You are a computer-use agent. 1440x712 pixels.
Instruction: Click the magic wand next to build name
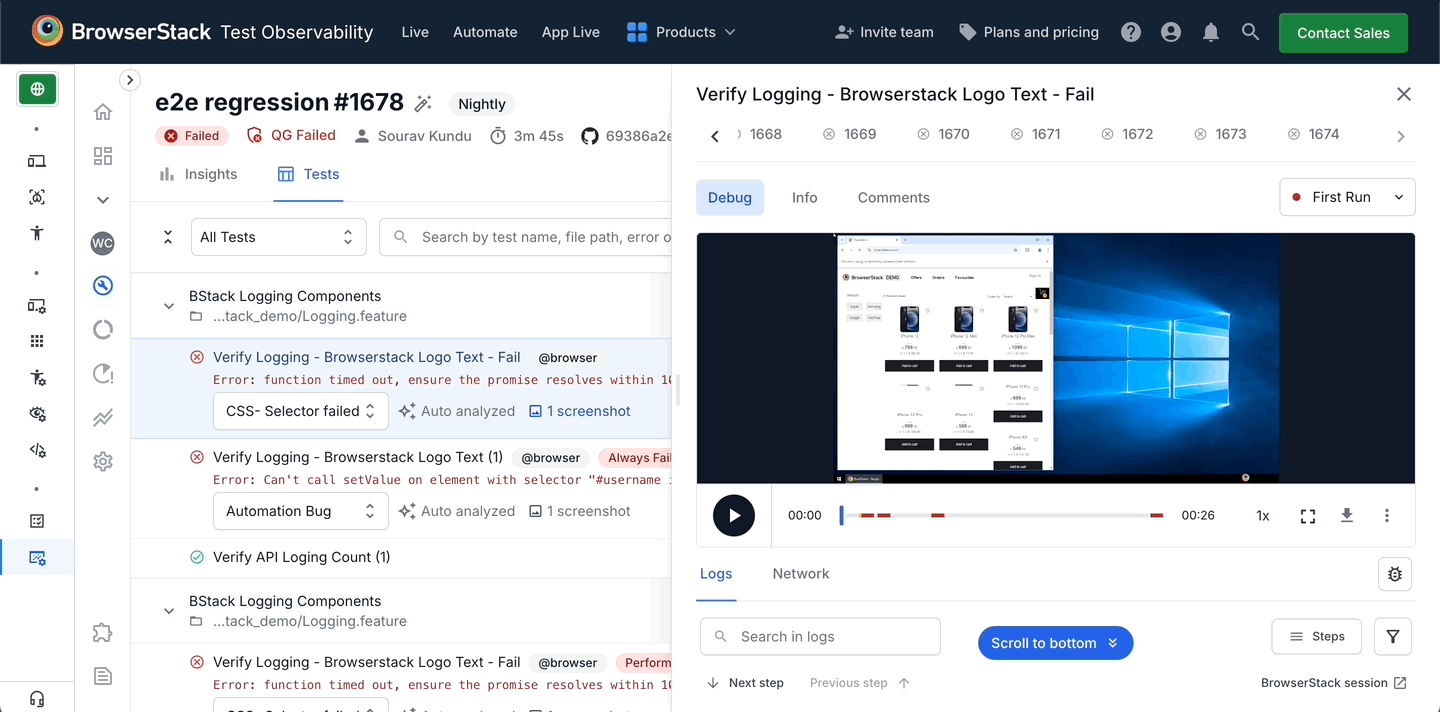423,103
